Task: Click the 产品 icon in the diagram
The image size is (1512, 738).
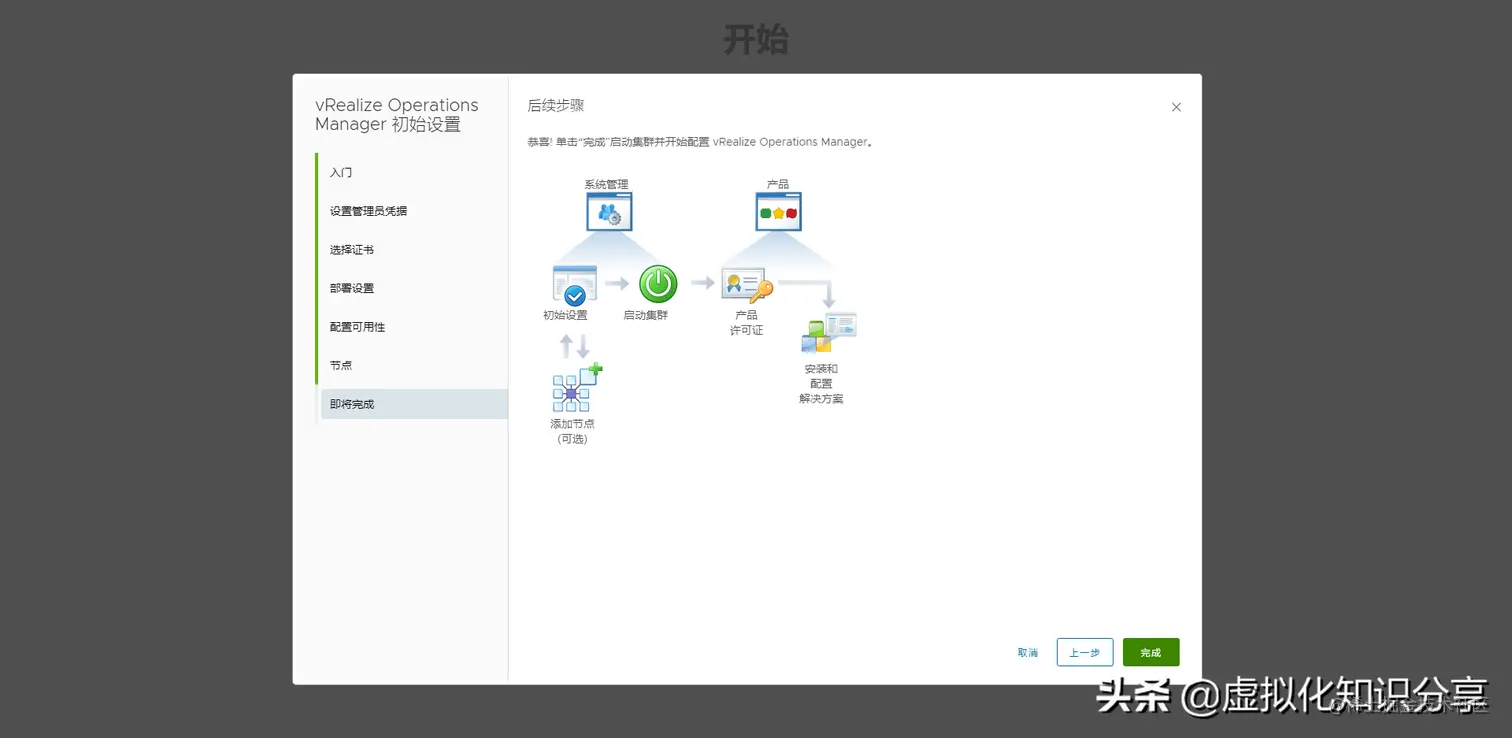Action: coord(778,211)
